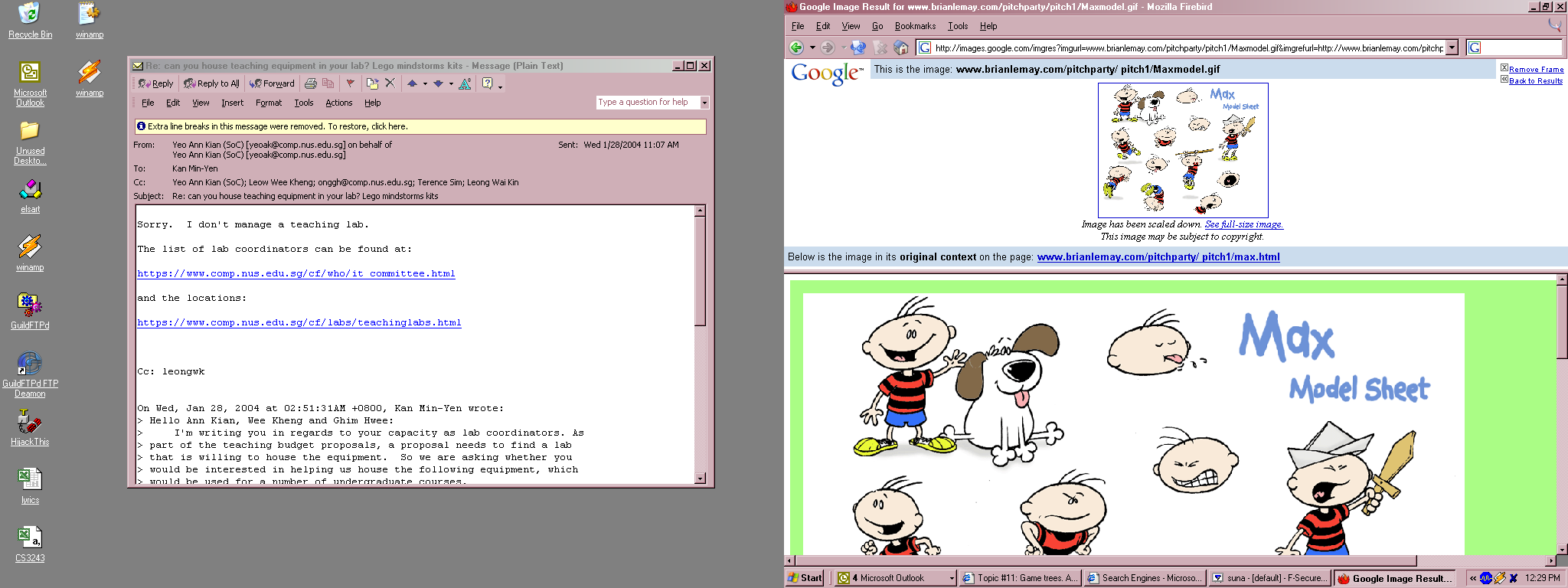Open the Actions menu in Outlook message
This screenshot has height=588, width=1568.
[338, 103]
